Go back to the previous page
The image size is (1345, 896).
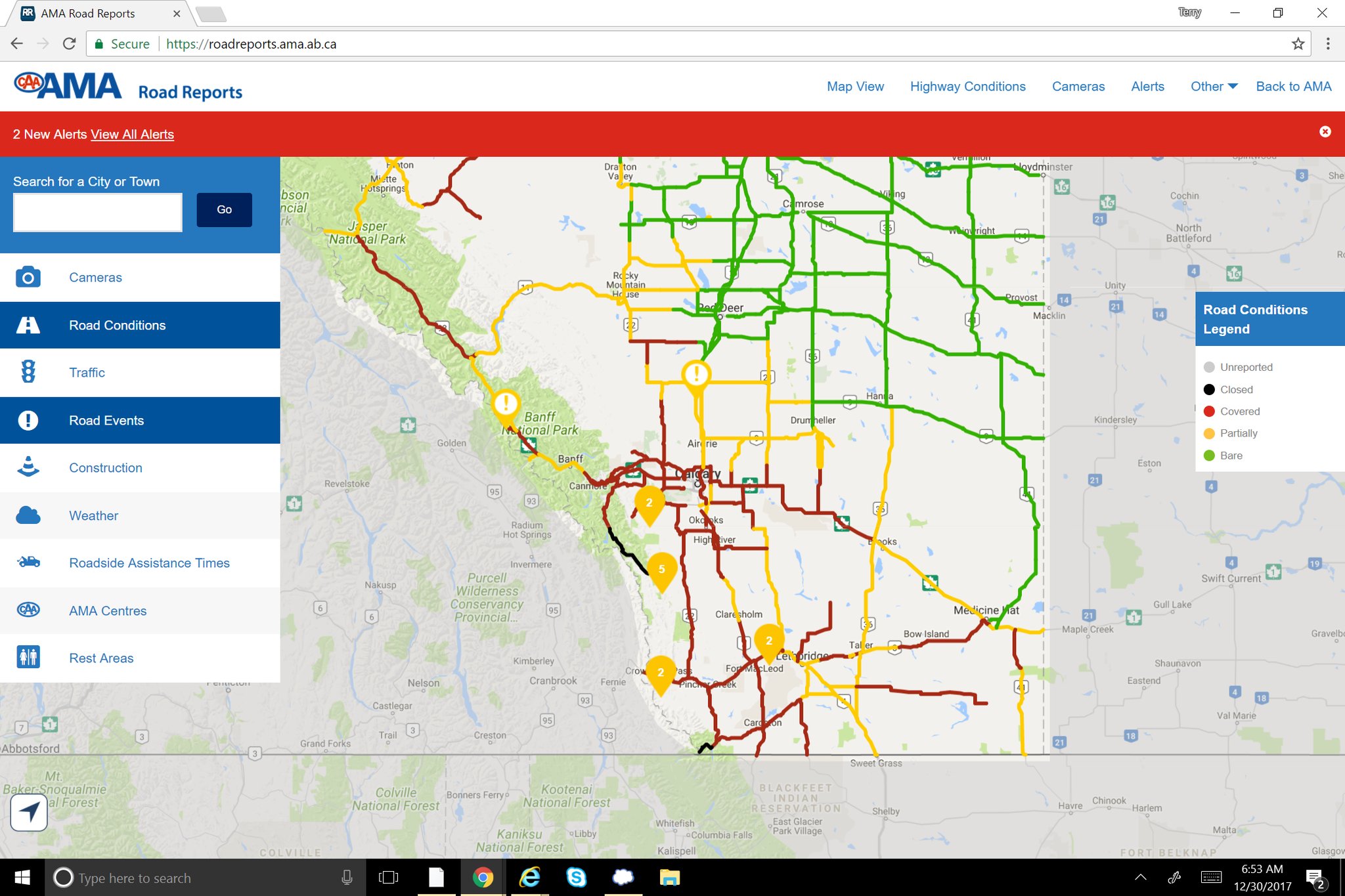click(x=17, y=44)
